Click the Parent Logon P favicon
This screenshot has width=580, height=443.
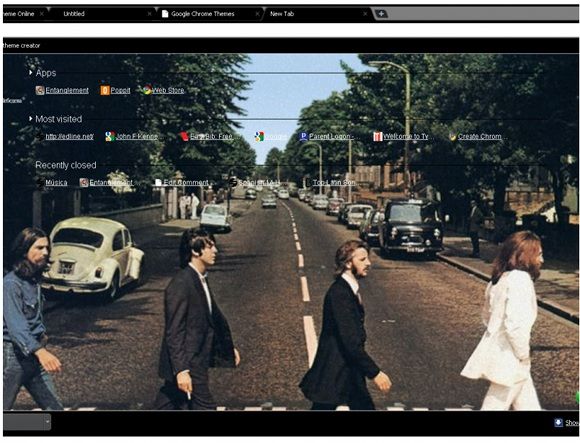[x=303, y=136]
